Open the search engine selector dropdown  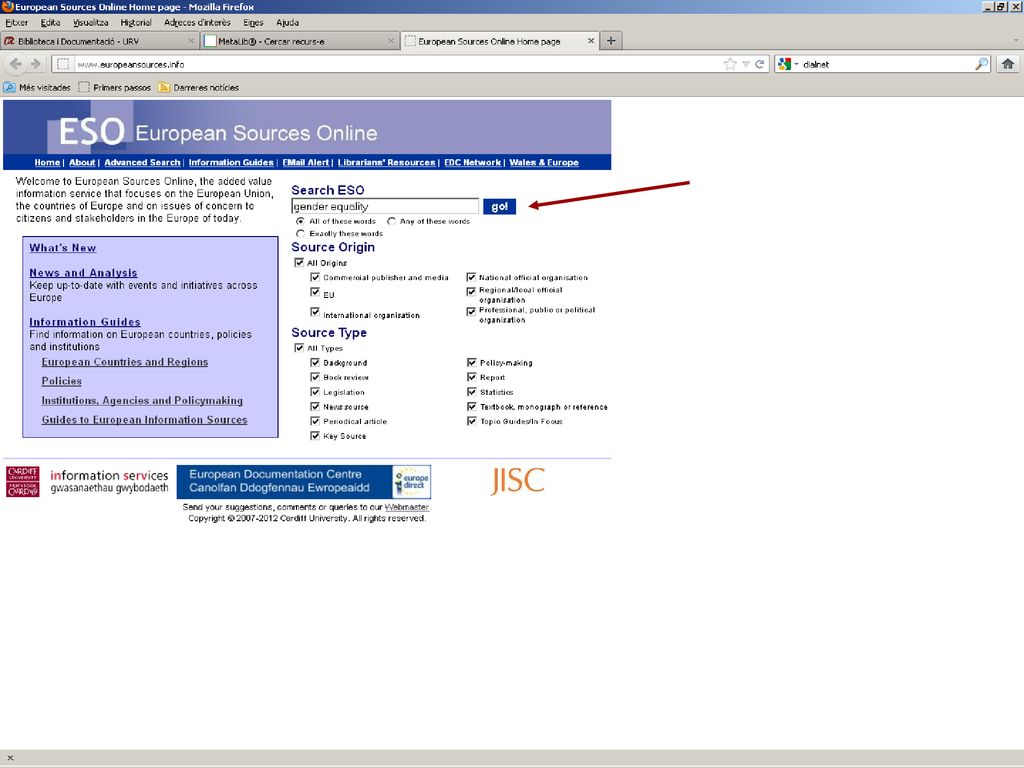pyautogui.click(x=789, y=64)
